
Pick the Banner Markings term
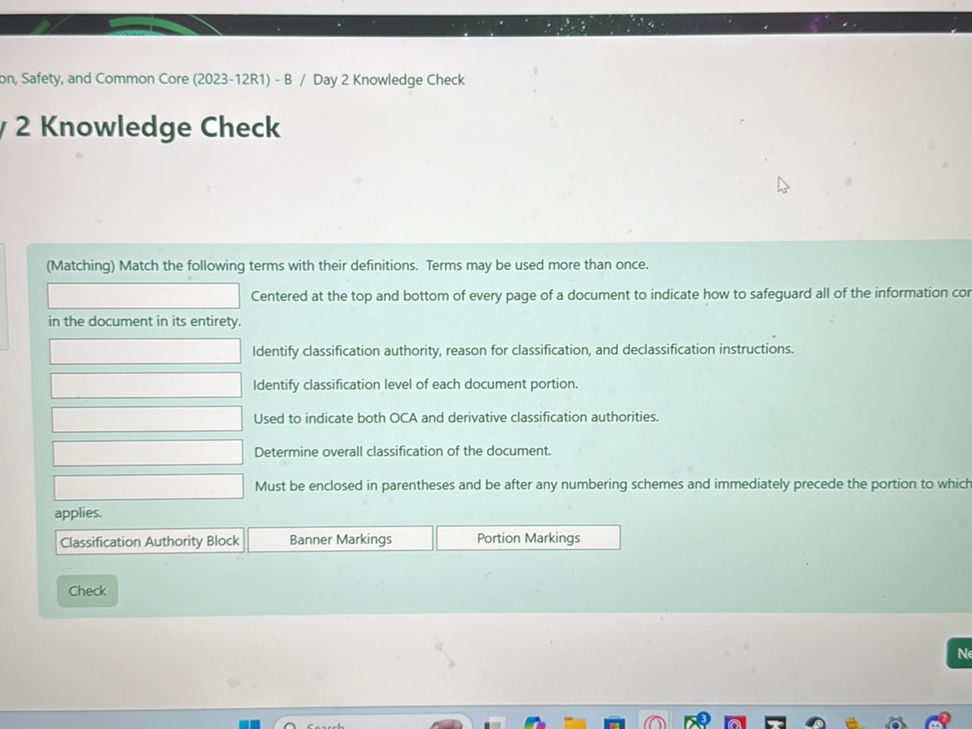(x=340, y=539)
